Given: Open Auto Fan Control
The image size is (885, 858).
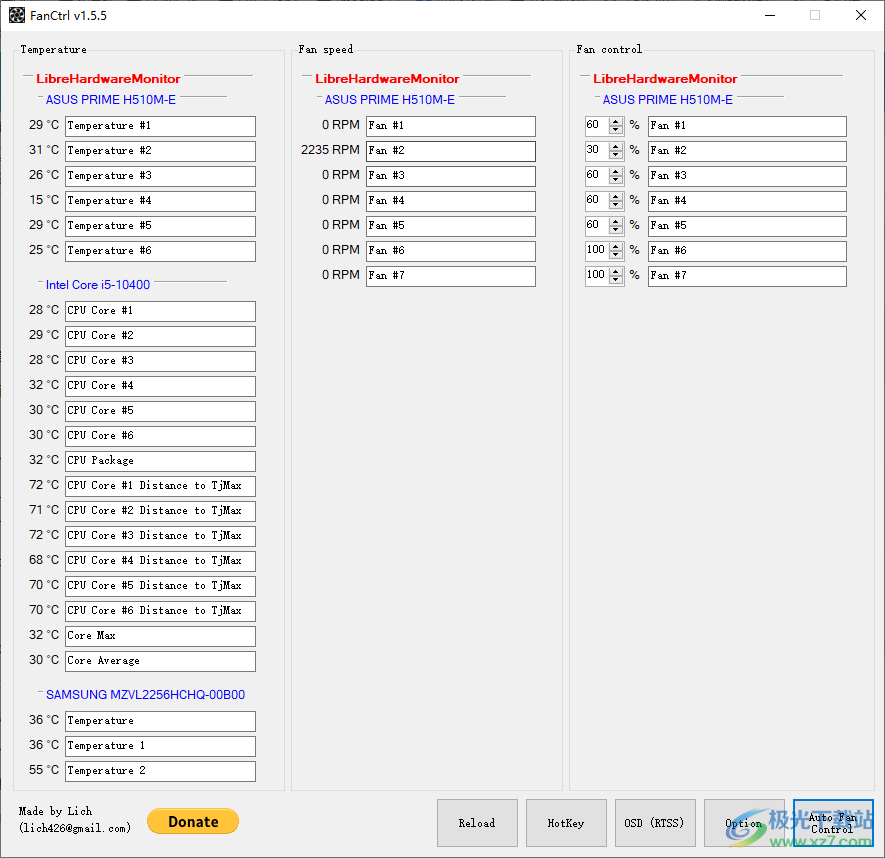Looking at the screenshot, I should (x=833, y=823).
